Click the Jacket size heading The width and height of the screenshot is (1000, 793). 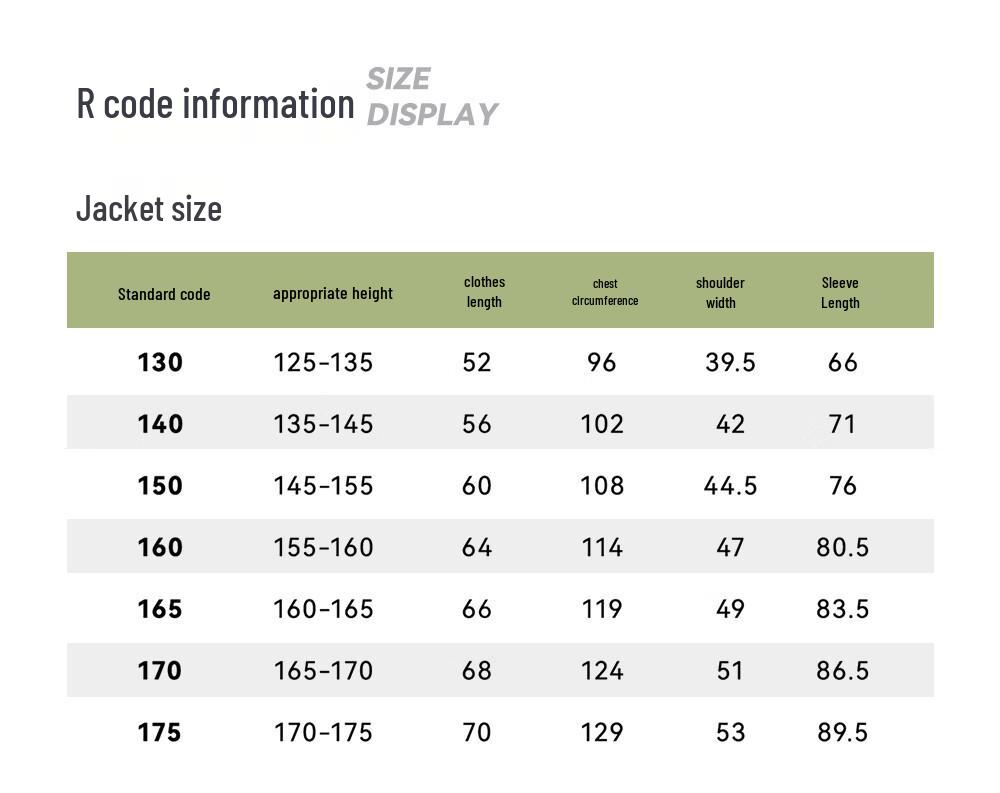pyautogui.click(x=149, y=209)
